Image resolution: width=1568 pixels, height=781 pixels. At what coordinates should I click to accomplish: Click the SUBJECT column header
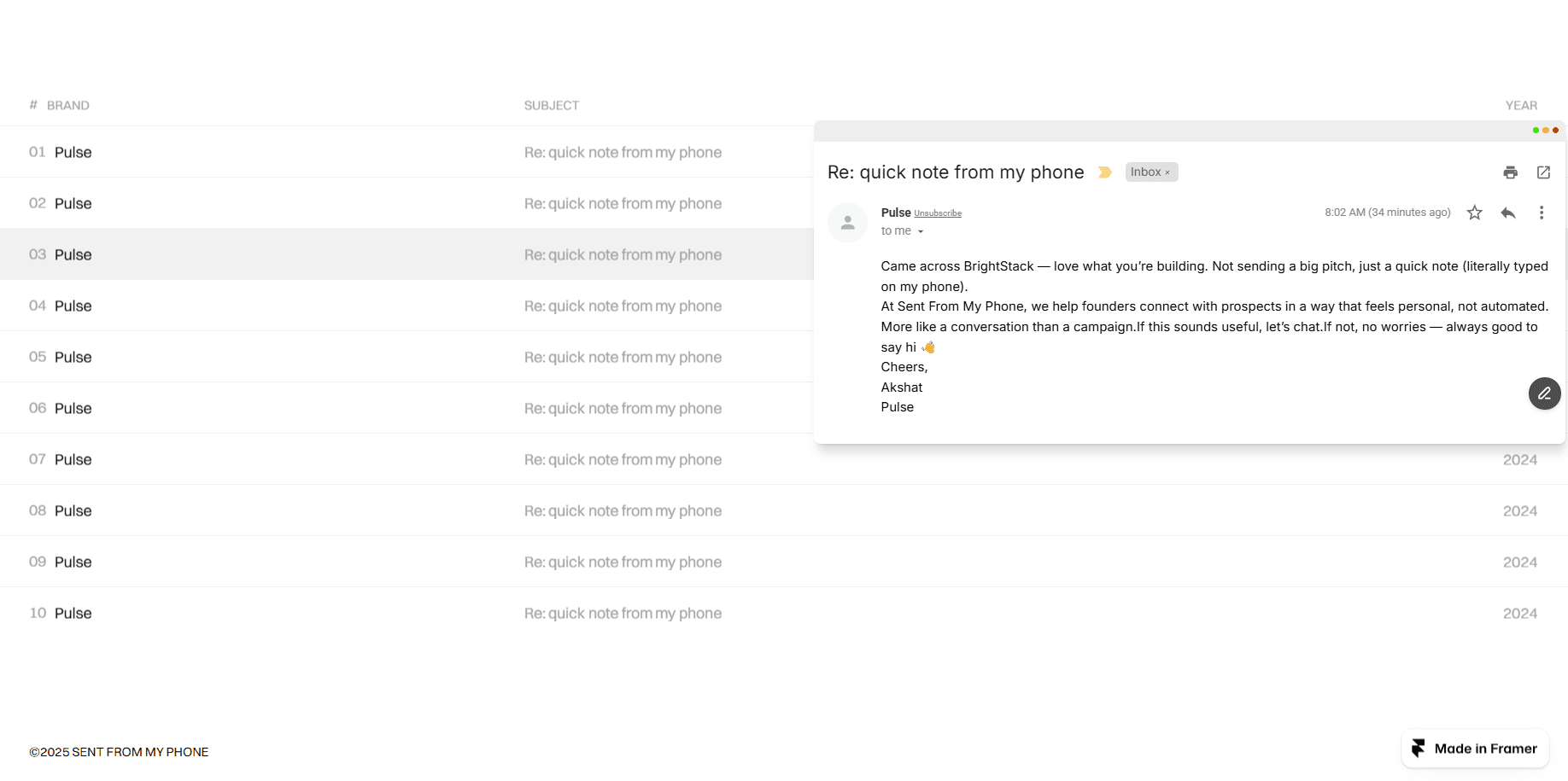click(x=552, y=106)
